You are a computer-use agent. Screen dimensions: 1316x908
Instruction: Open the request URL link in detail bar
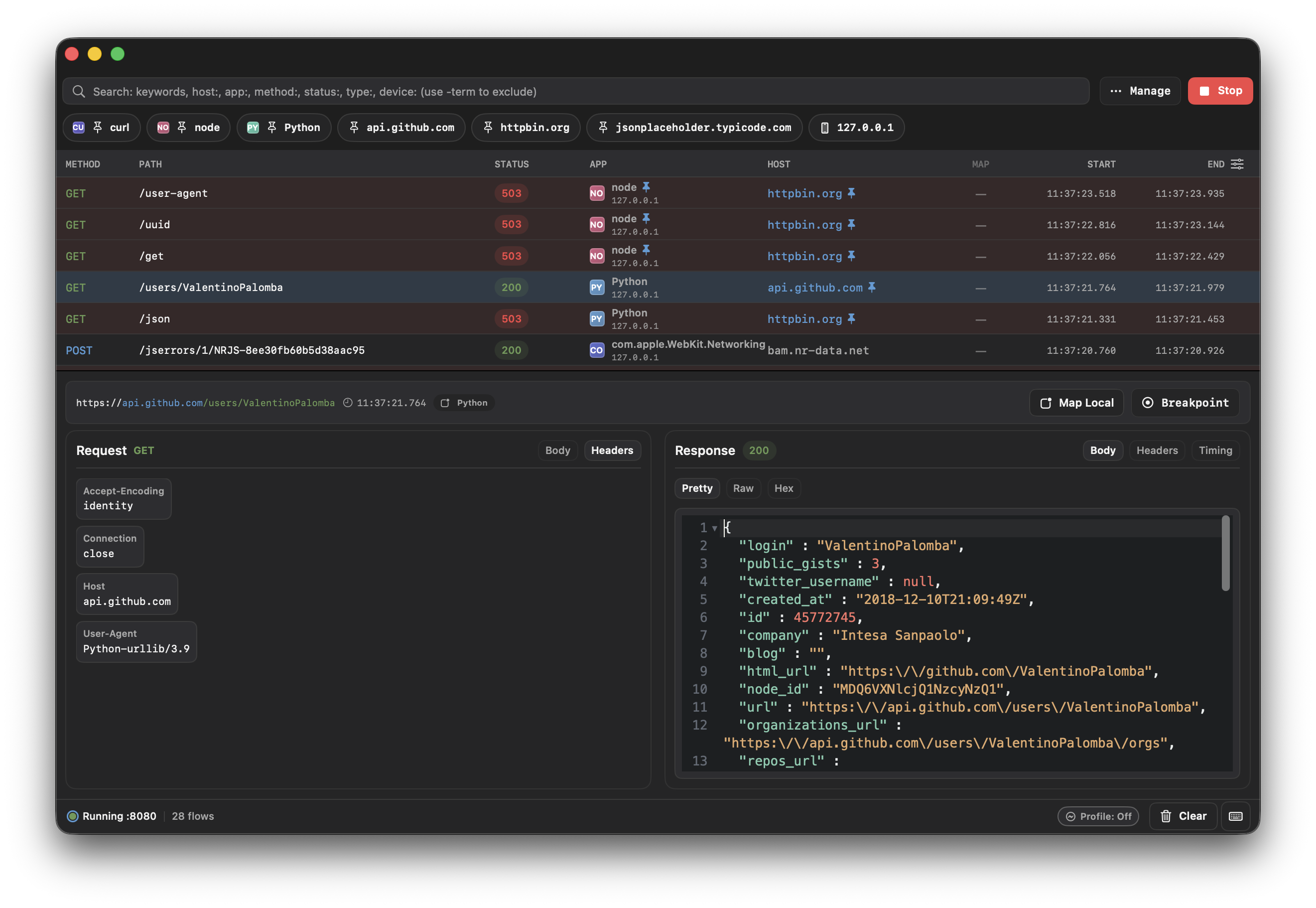[205, 403]
